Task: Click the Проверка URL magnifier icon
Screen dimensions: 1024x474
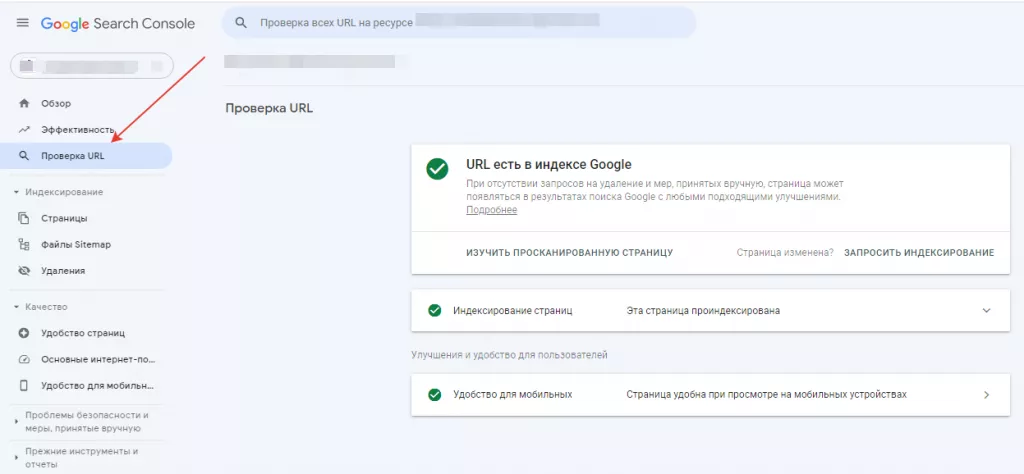Action: click(x=24, y=156)
